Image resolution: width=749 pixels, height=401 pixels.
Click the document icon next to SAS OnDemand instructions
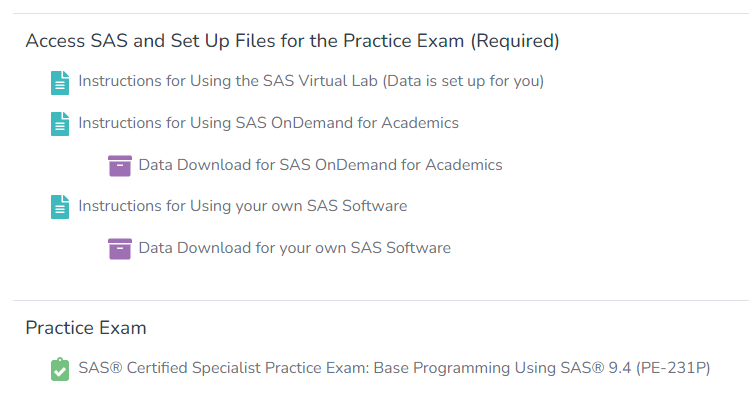60,124
